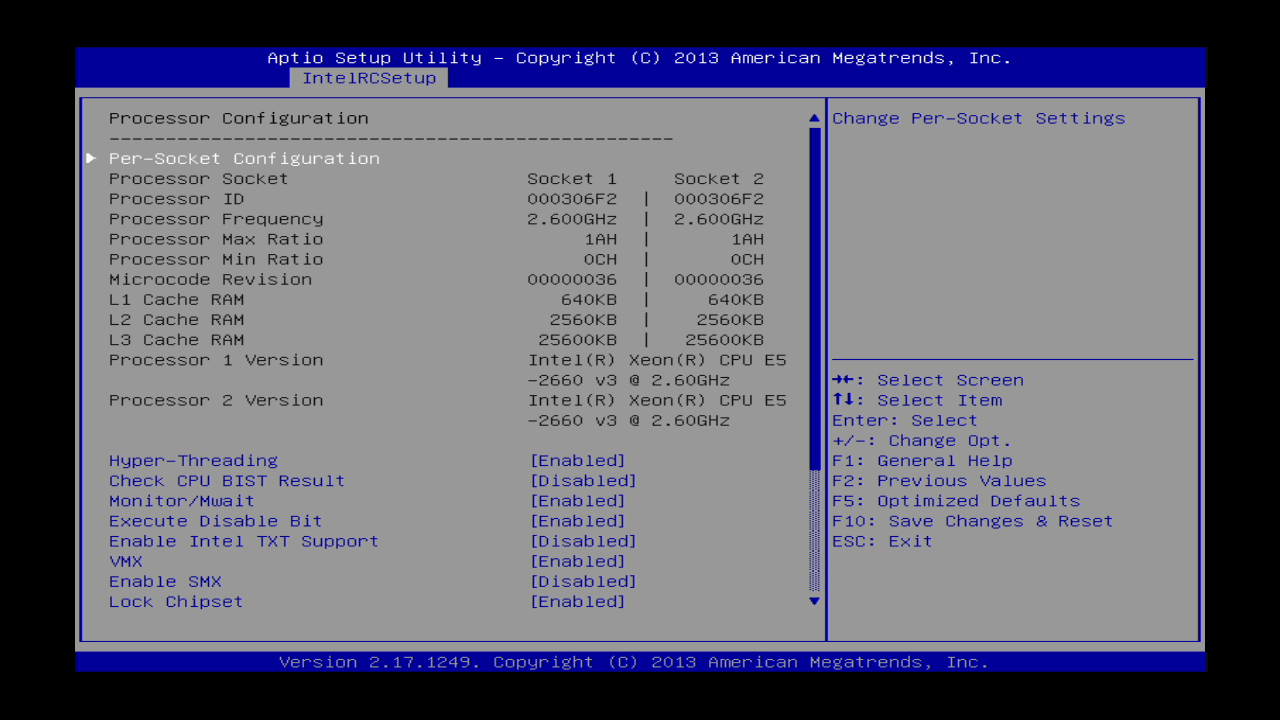Click the Processor Configuration heading
The width and height of the screenshot is (1280, 720).
coord(239,118)
